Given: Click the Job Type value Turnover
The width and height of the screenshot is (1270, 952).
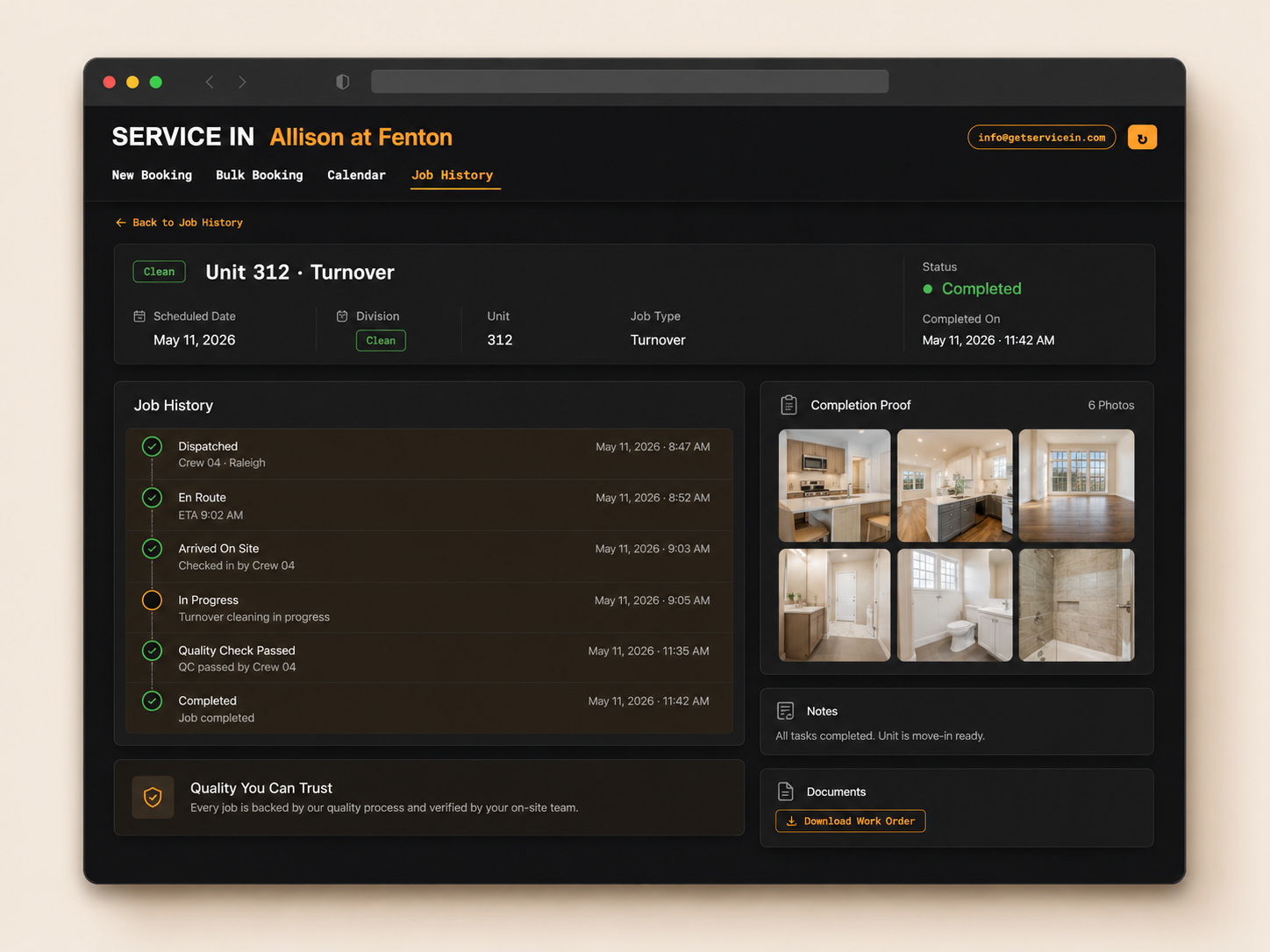Looking at the screenshot, I should (x=658, y=340).
